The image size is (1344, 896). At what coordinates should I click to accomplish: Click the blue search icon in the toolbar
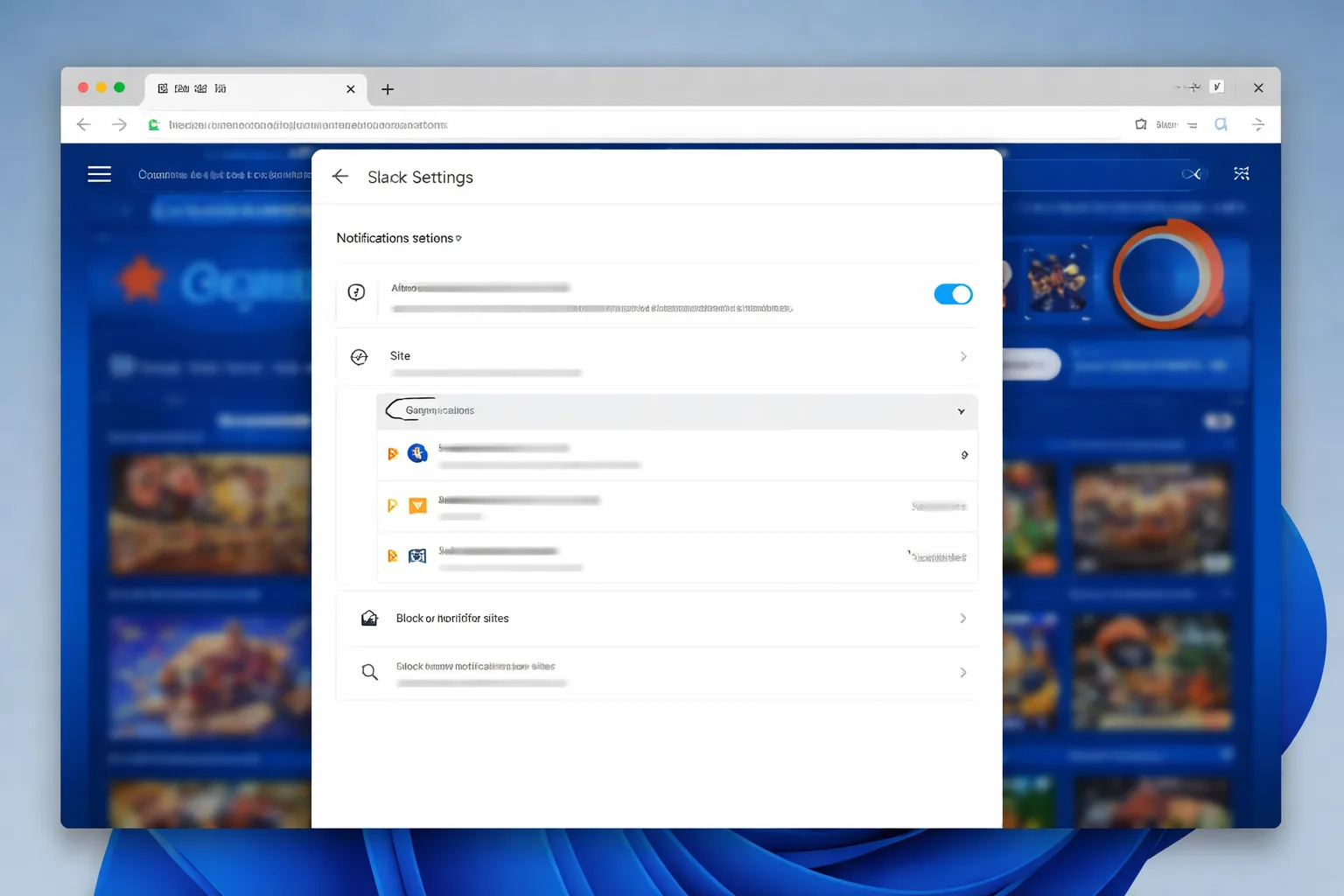click(1221, 124)
